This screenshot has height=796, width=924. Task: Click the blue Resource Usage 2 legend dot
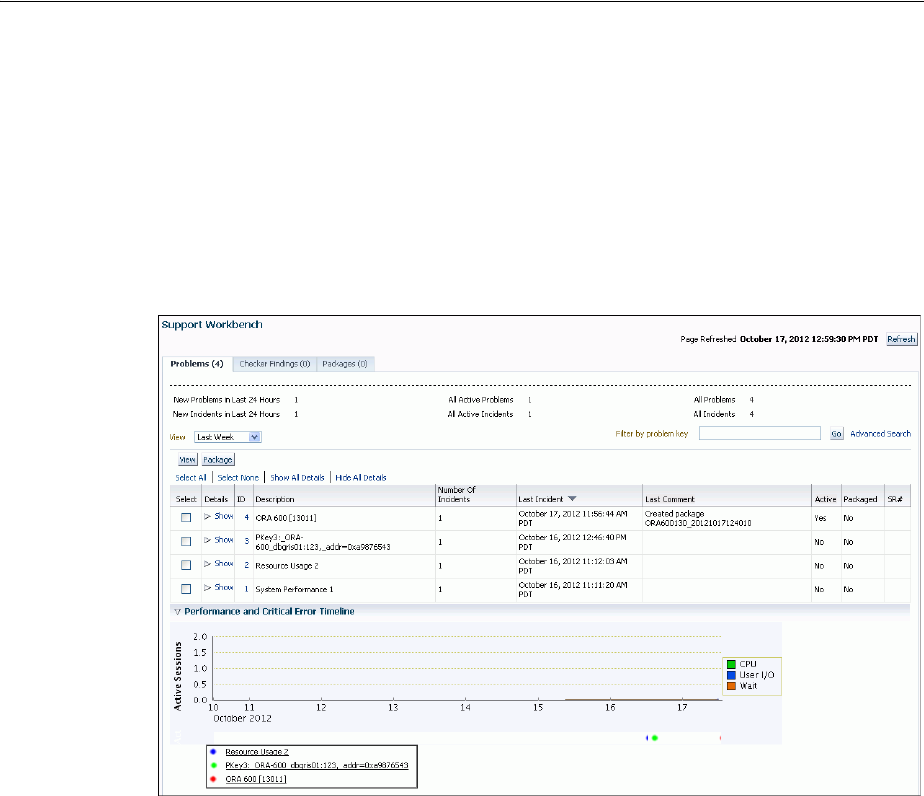point(213,751)
